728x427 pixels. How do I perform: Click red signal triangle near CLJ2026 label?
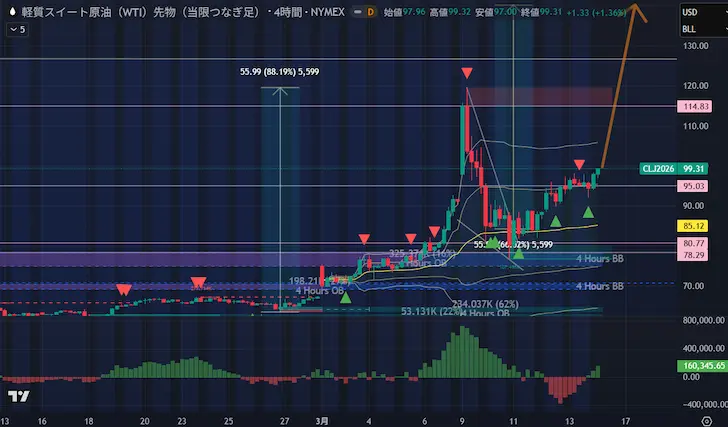[x=579, y=164]
